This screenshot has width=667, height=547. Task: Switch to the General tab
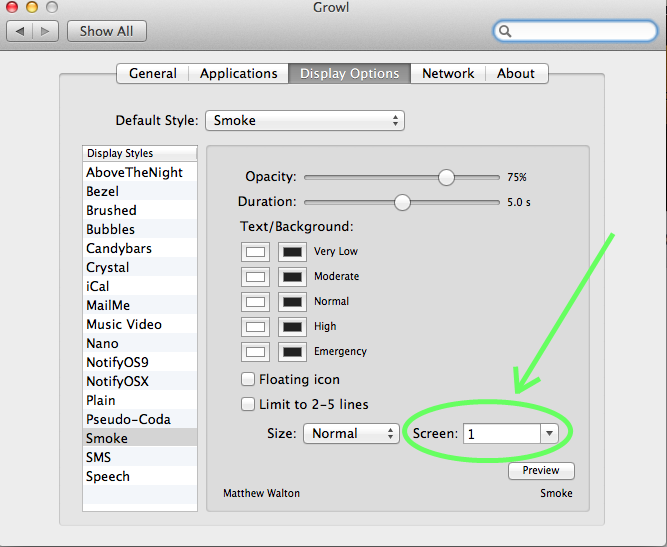tap(153, 74)
